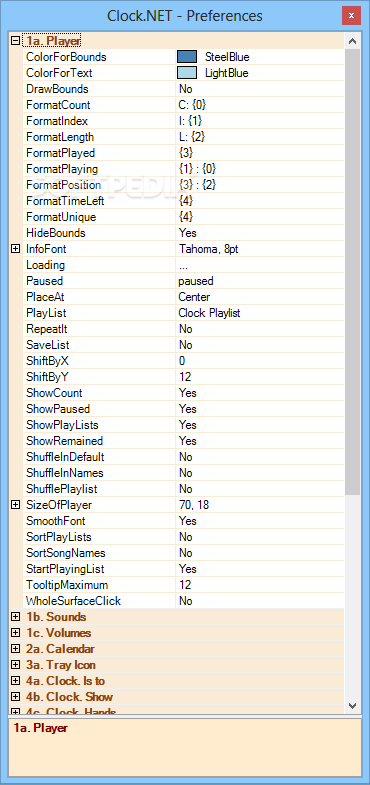Select the FormatUnique property name
This screenshot has width=370, height=785.
(x=61, y=217)
